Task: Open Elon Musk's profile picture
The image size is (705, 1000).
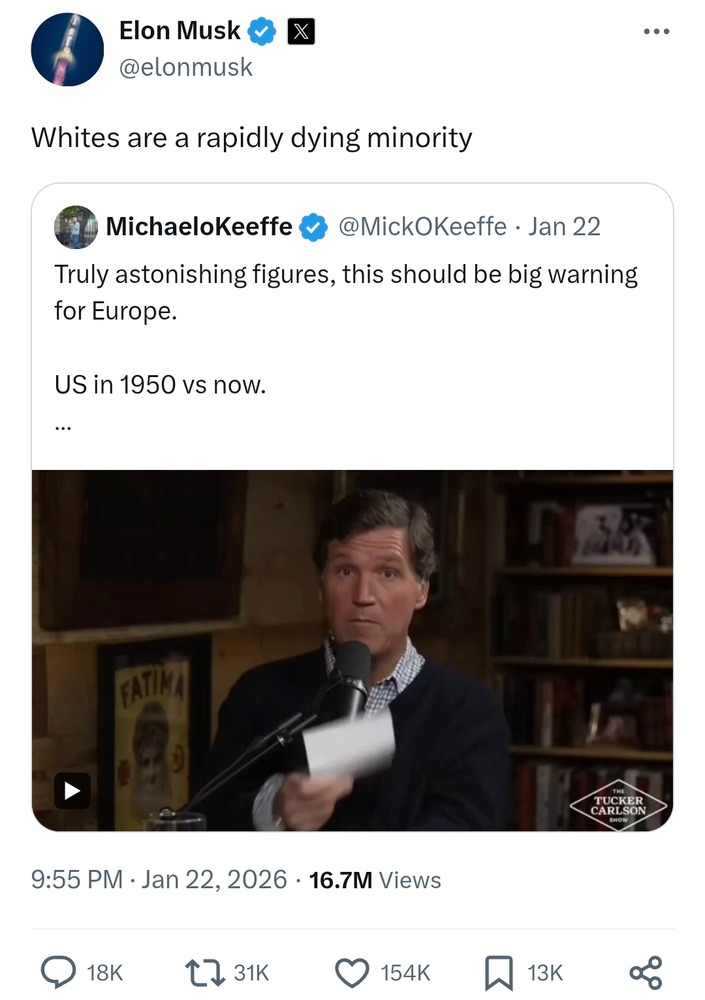Action: (68, 49)
